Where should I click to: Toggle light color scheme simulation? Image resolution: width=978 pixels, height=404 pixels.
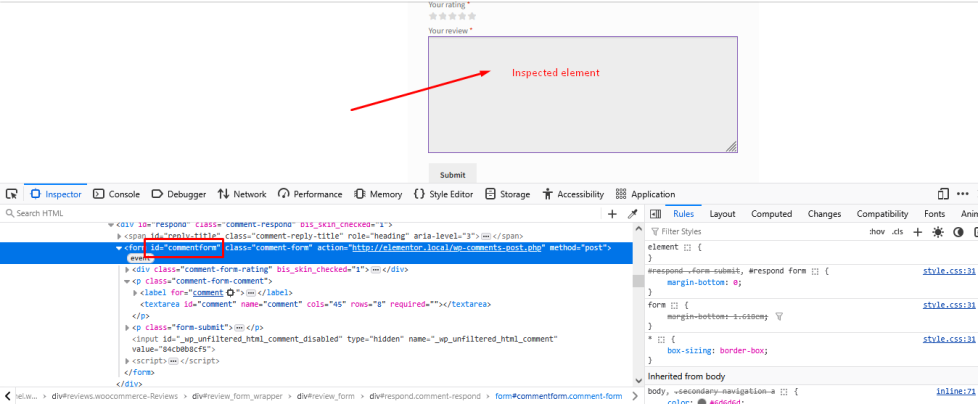938,232
